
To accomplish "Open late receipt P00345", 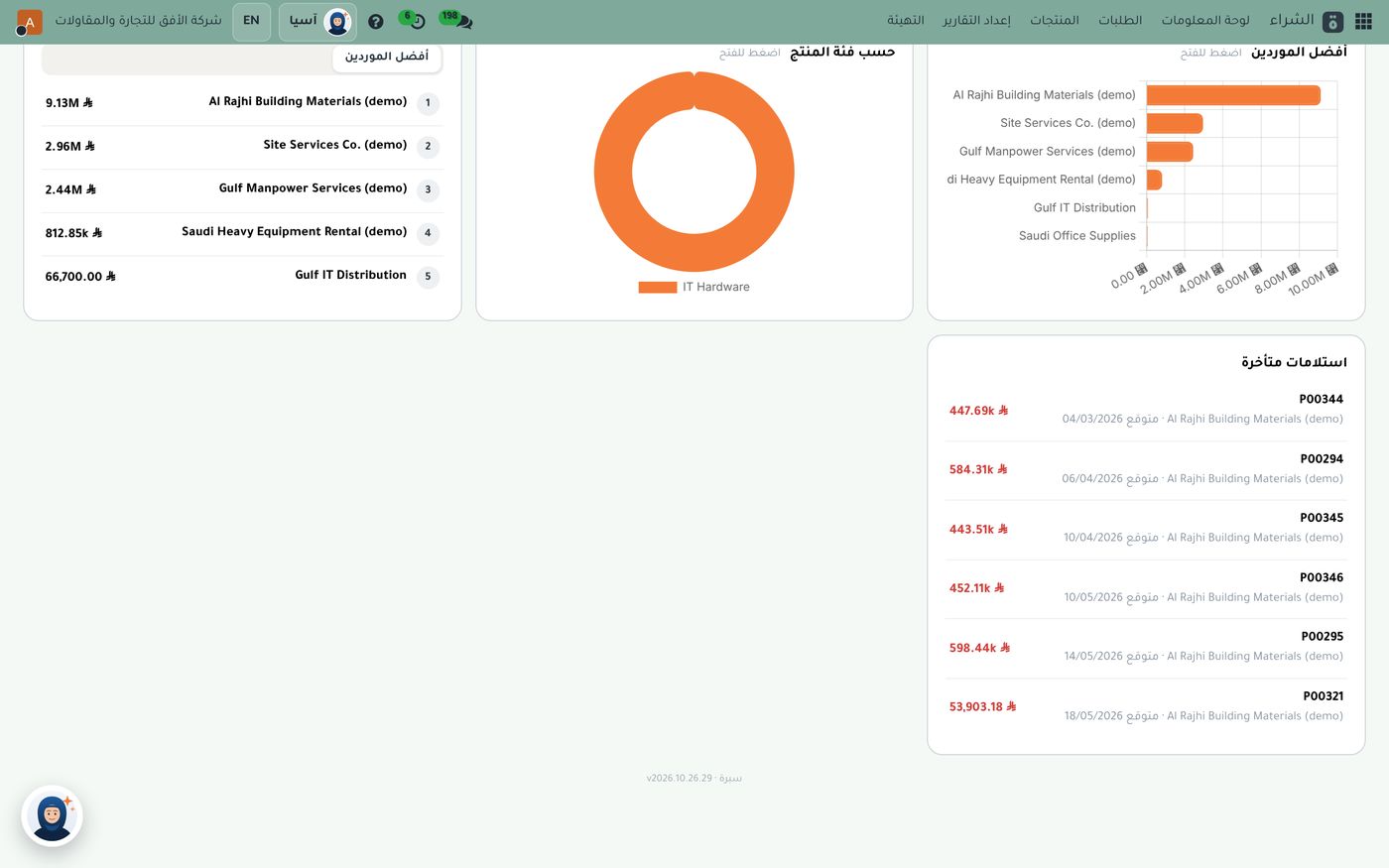I will 1146,529.
